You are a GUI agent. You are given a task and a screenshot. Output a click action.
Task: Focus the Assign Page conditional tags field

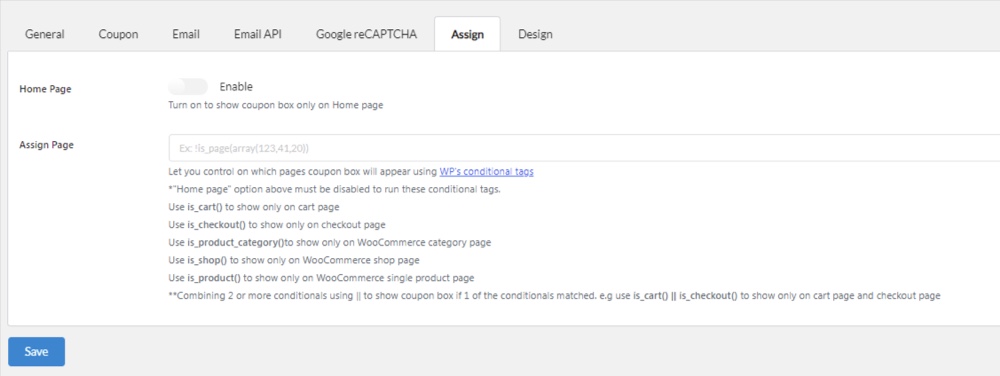[584, 148]
